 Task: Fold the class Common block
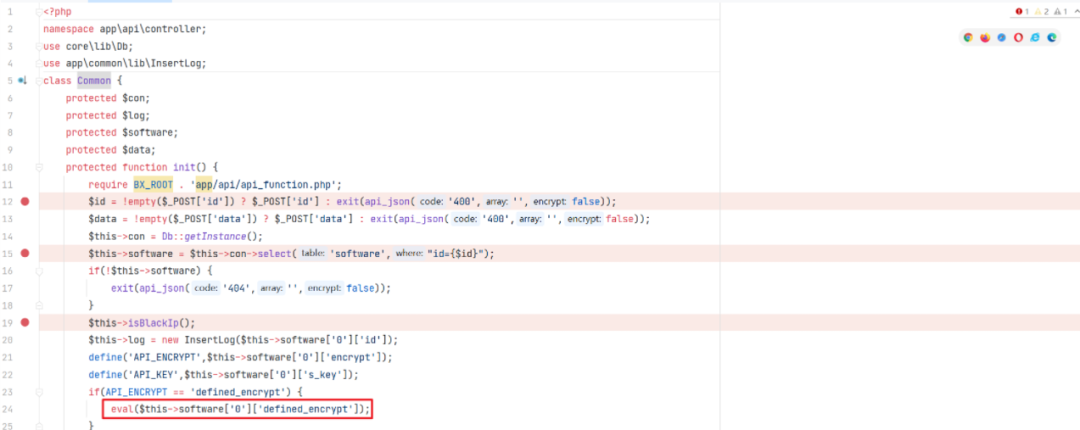(39, 81)
